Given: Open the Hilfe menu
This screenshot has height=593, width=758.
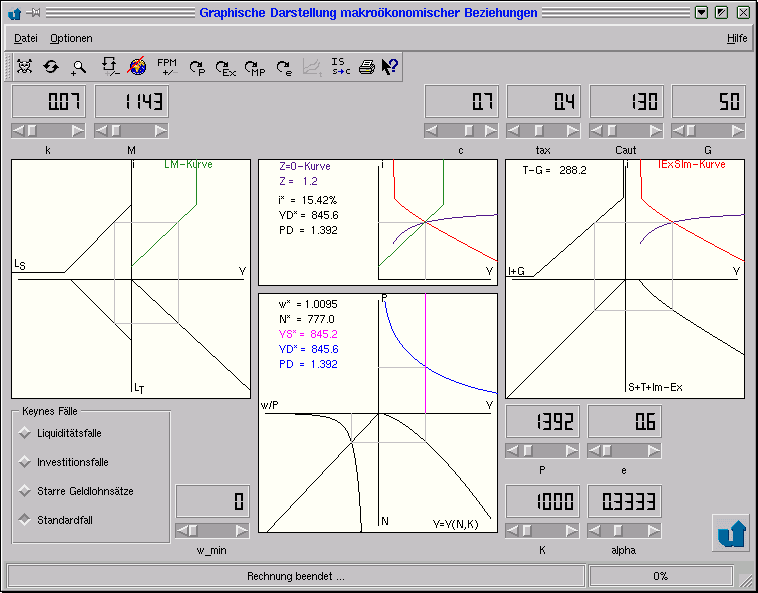Looking at the screenshot, I should click(737, 38).
